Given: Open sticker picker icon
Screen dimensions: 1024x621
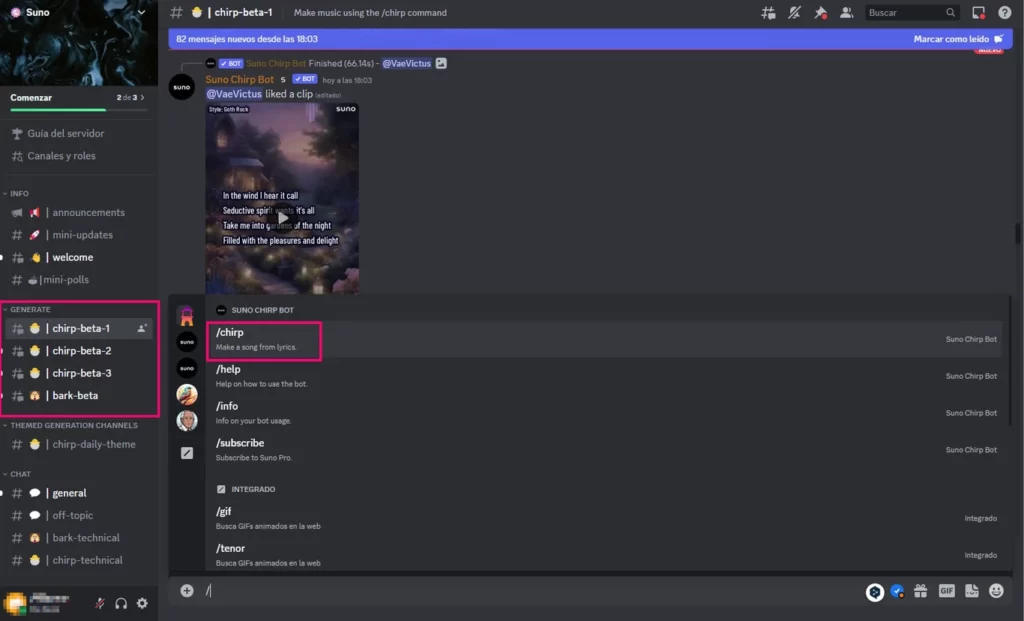Looking at the screenshot, I should click(x=972, y=591).
